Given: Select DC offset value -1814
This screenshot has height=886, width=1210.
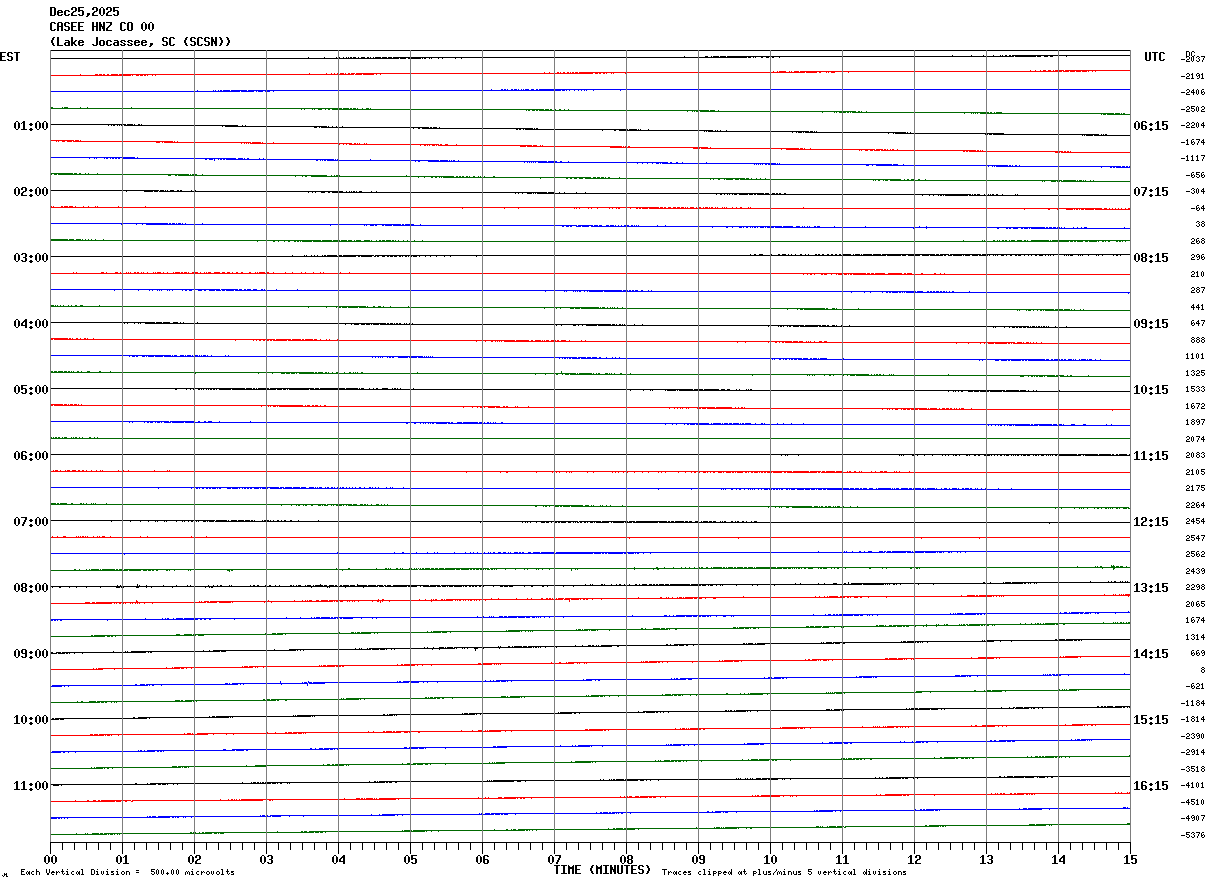Looking at the screenshot, I should (x=1193, y=719).
